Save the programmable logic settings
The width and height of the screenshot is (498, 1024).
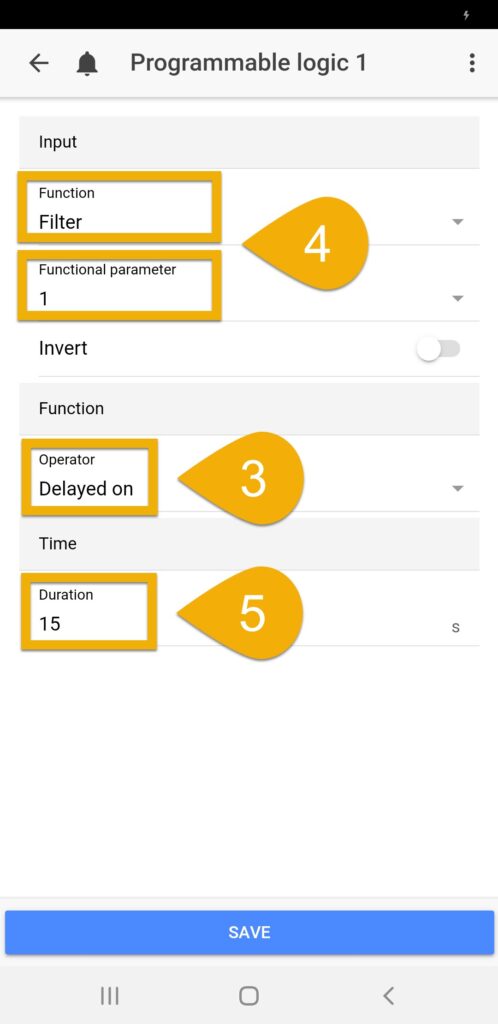point(249,933)
